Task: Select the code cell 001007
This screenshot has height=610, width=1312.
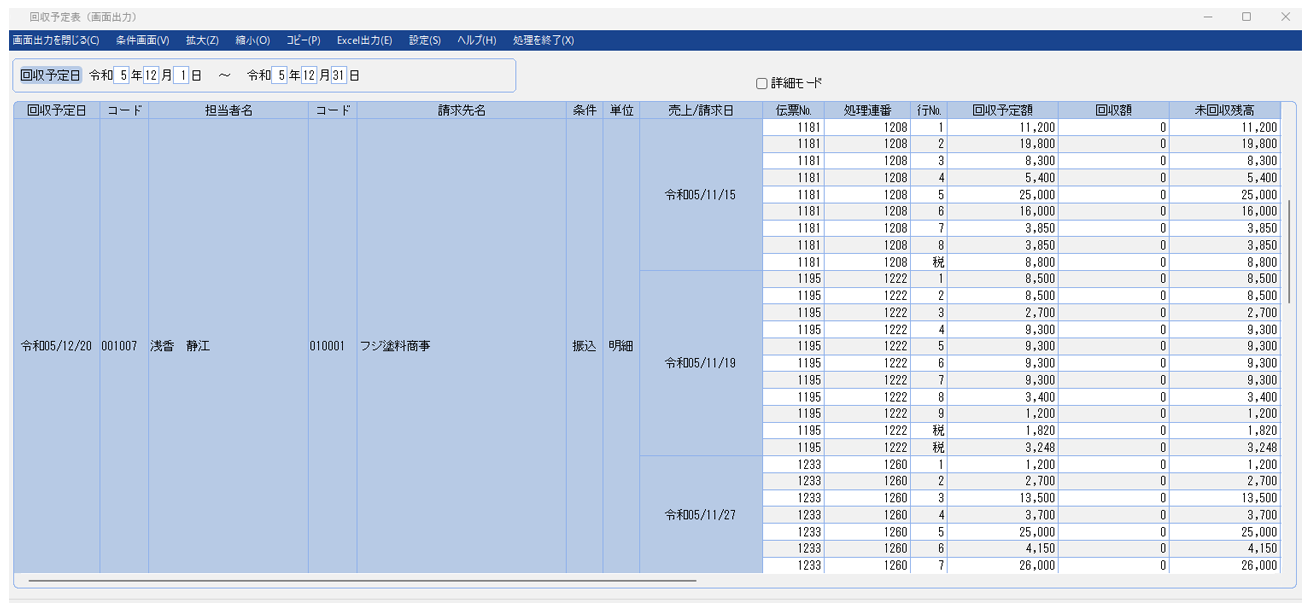Action: tap(124, 346)
